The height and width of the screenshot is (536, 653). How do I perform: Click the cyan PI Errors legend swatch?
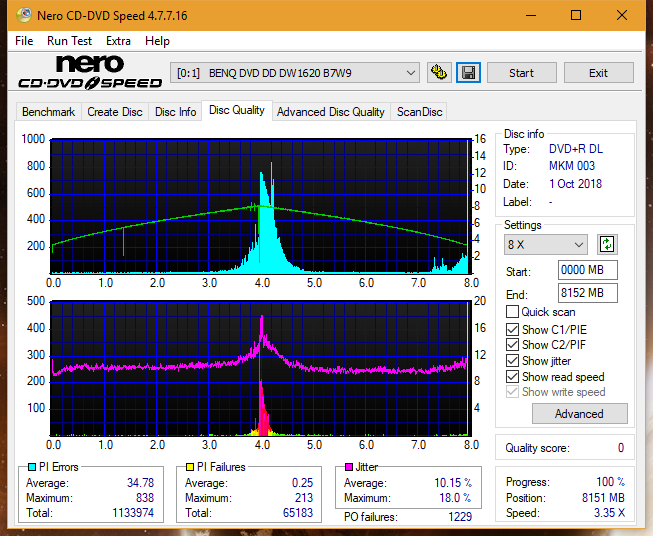coord(32,467)
